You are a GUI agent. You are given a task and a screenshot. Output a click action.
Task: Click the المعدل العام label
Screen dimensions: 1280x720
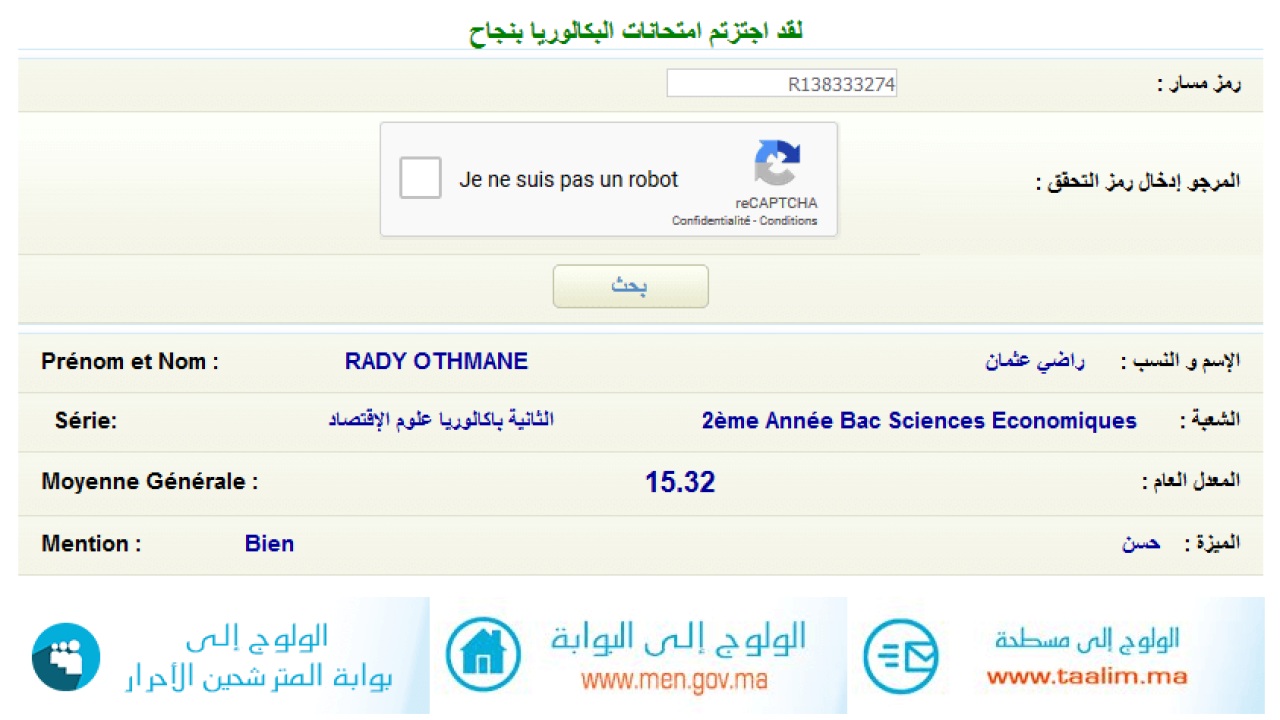click(1191, 482)
